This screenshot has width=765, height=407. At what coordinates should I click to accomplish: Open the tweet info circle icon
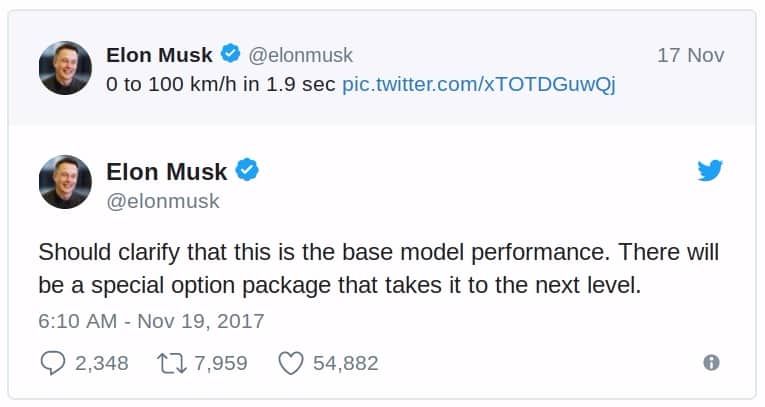click(711, 363)
